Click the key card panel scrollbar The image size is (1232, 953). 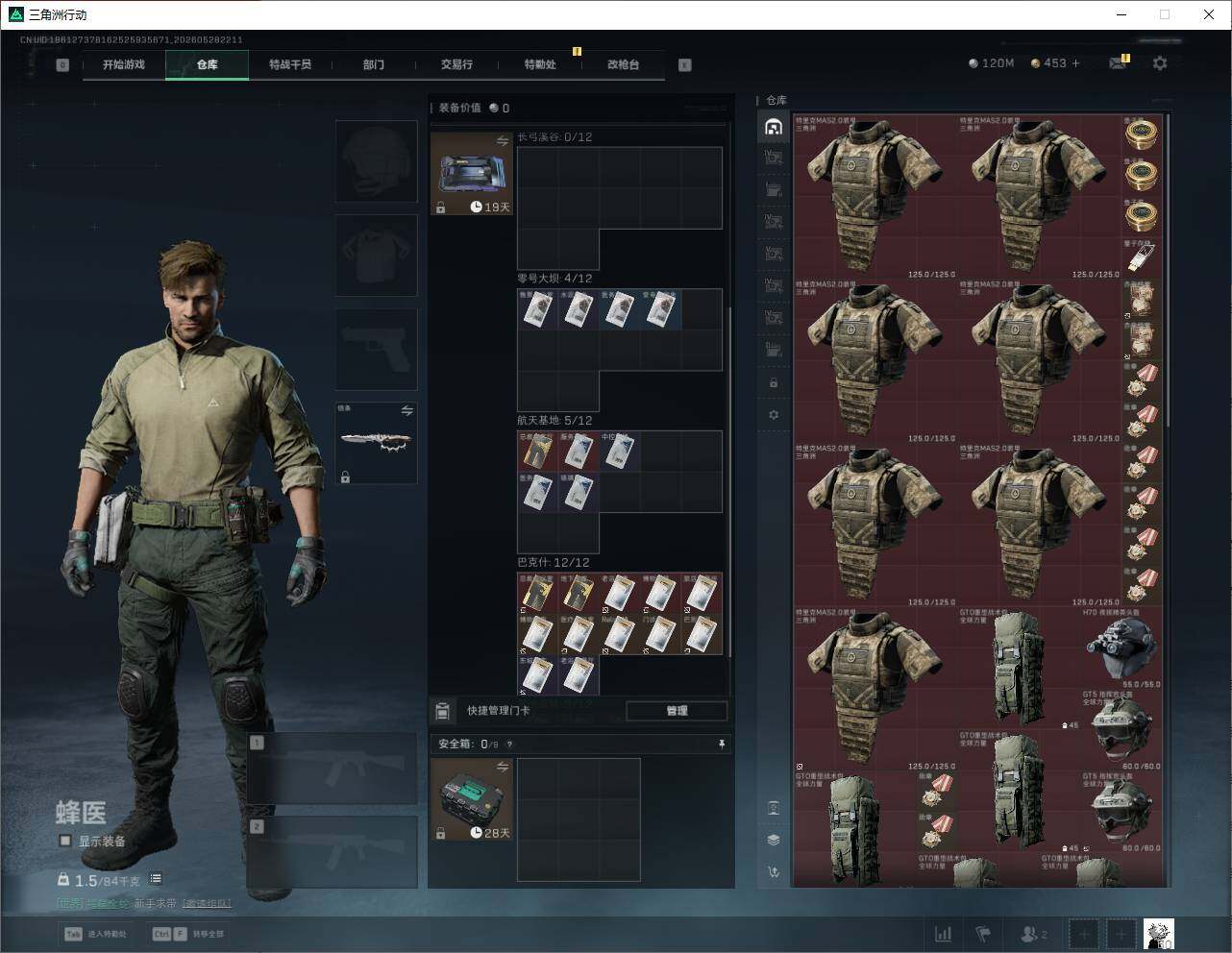[x=730, y=480]
